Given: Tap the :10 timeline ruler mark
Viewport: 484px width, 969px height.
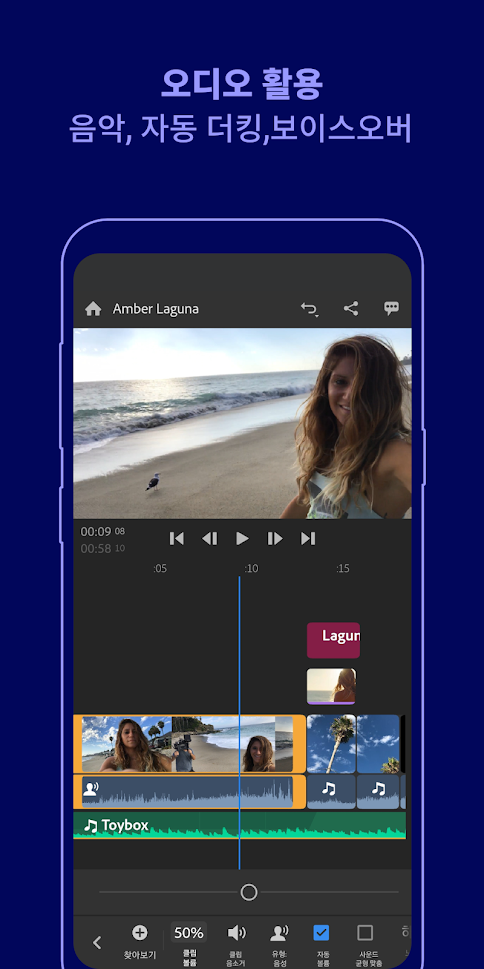Looking at the screenshot, I should click(x=251, y=569).
